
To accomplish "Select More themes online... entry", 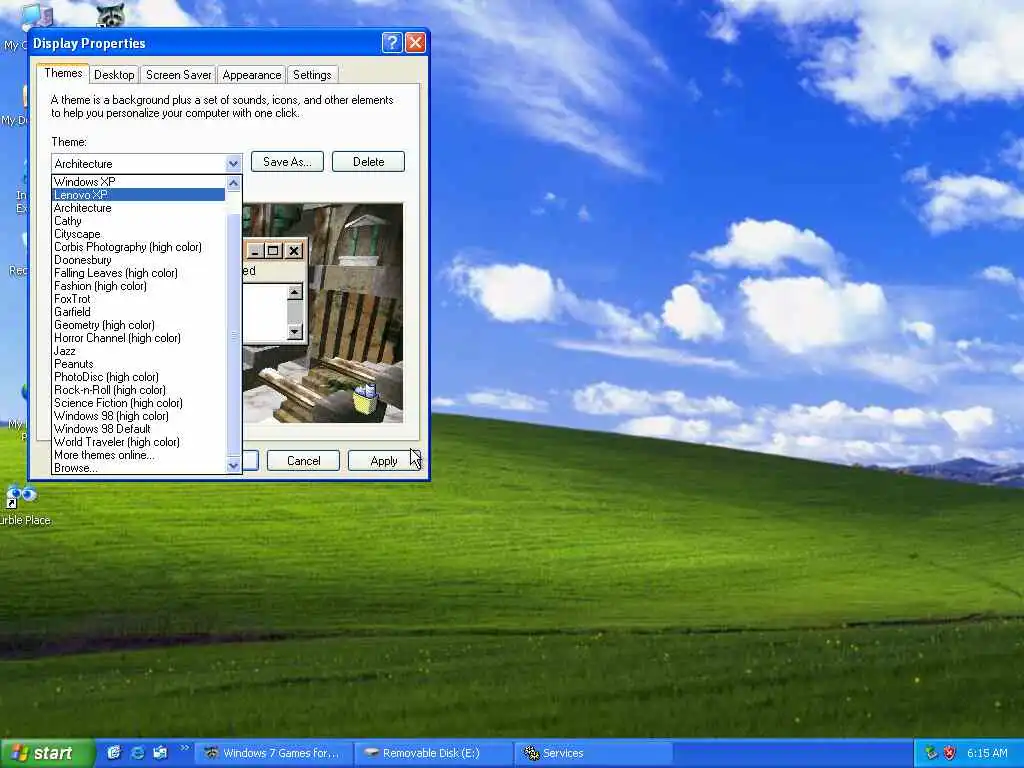I will 138,455.
